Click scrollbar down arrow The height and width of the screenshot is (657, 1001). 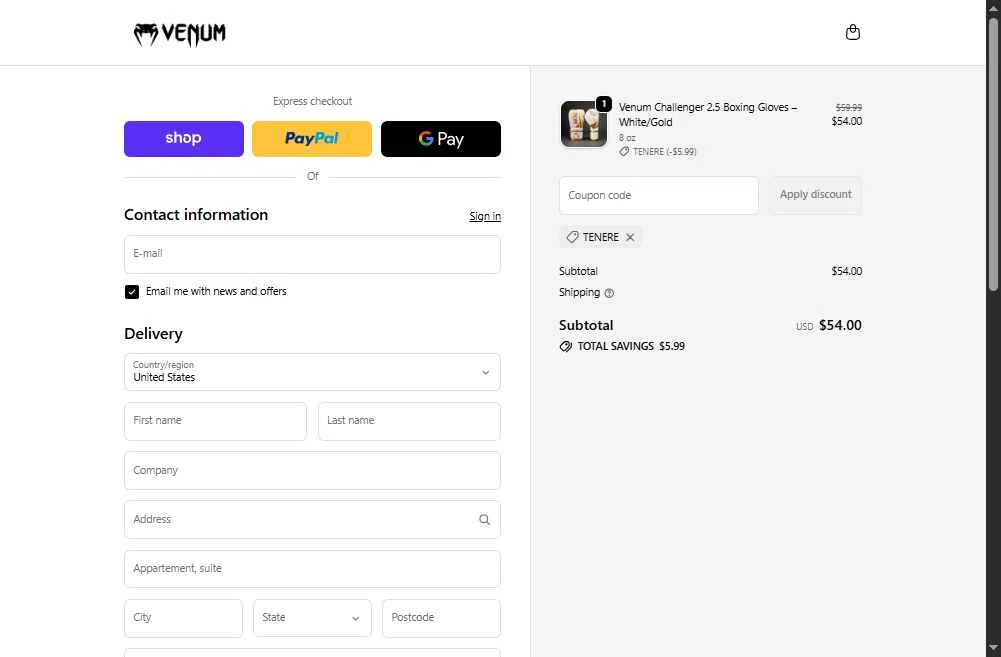pyautogui.click(x=993, y=648)
